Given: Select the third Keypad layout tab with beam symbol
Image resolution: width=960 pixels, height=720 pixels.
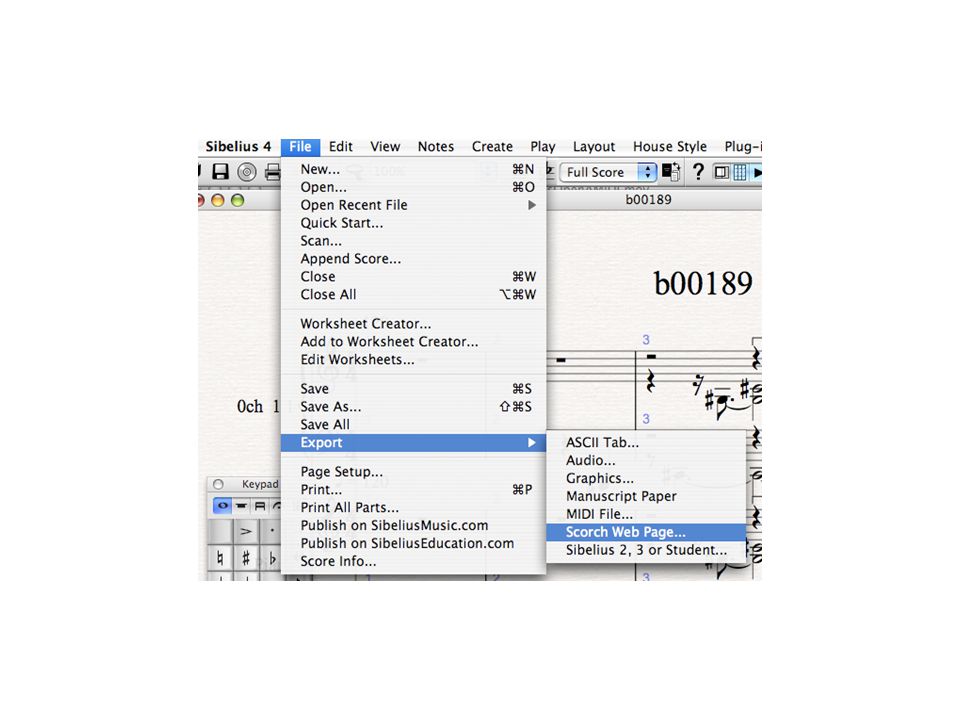Looking at the screenshot, I should pos(260,506).
